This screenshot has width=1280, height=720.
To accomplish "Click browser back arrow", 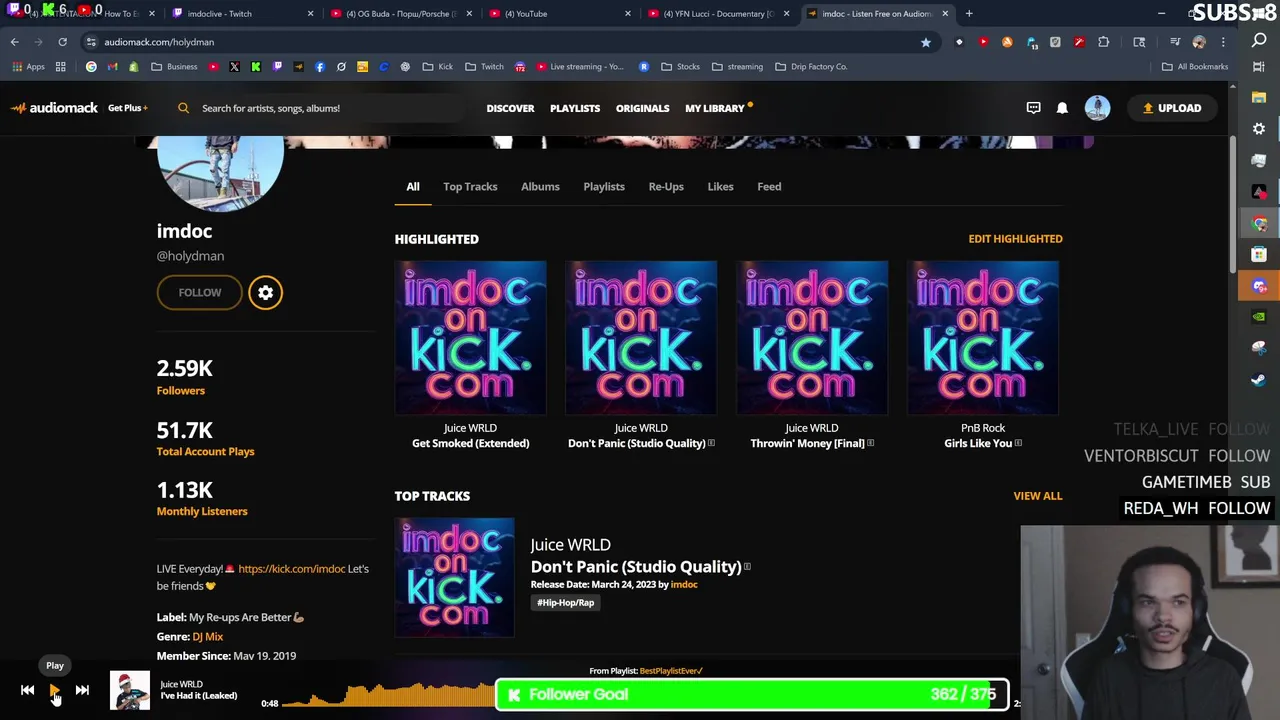I will [14, 42].
